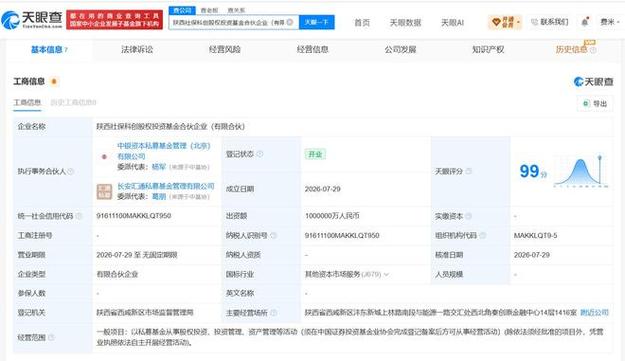Click the 开业 status tag

[315, 154]
